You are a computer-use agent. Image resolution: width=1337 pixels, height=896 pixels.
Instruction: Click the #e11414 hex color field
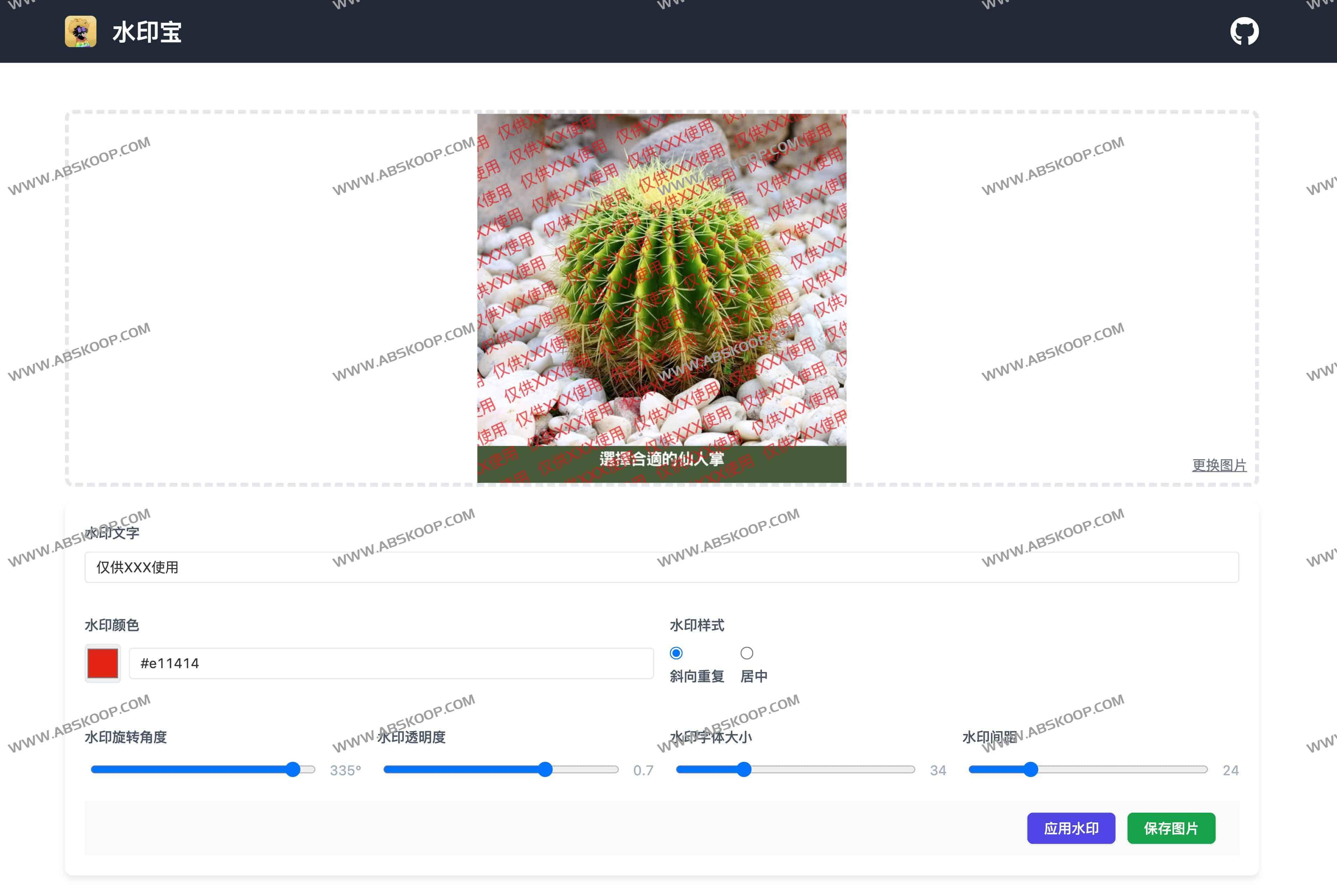pos(391,663)
